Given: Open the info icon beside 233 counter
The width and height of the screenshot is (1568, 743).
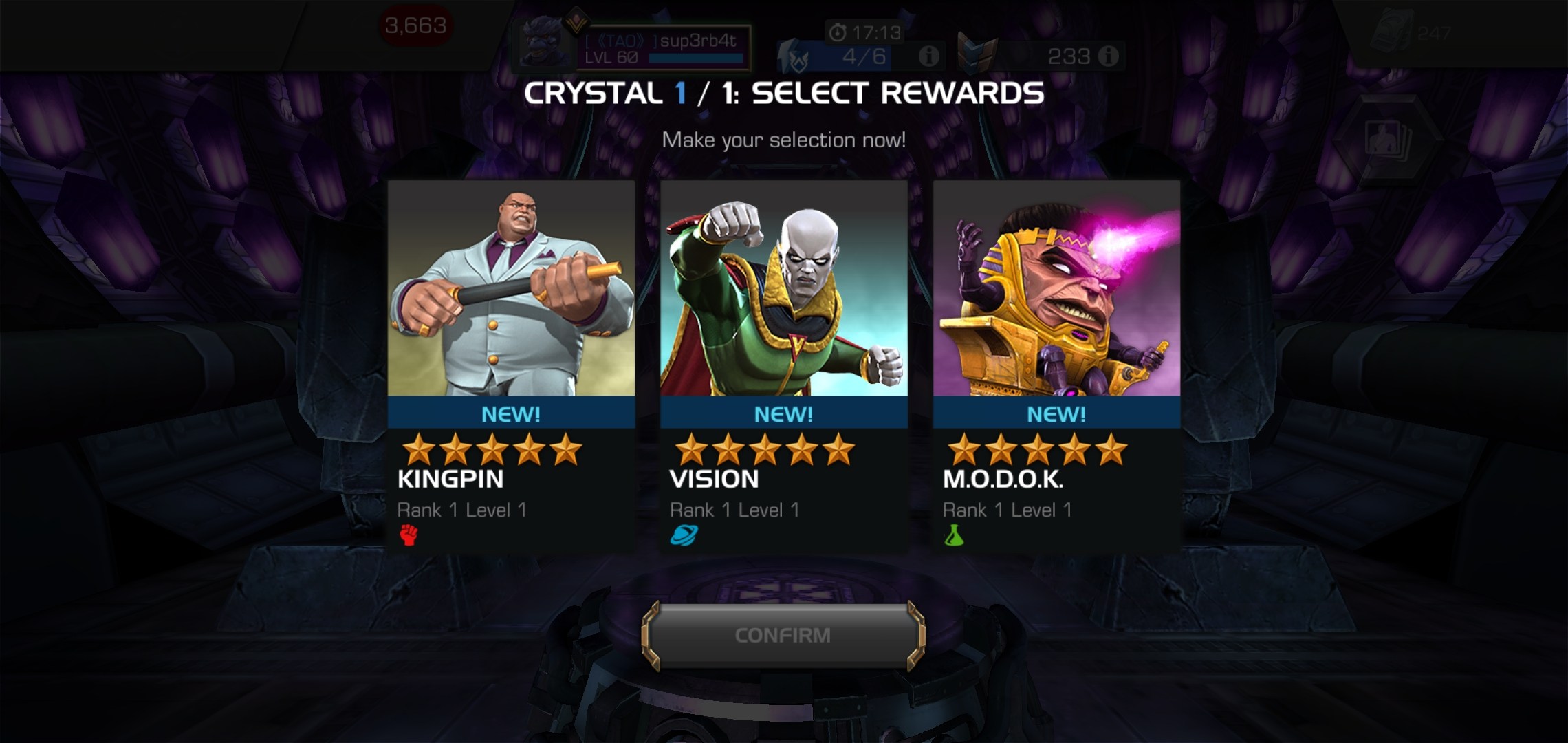Looking at the screenshot, I should pyautogui.click(x=1108, y=56).
